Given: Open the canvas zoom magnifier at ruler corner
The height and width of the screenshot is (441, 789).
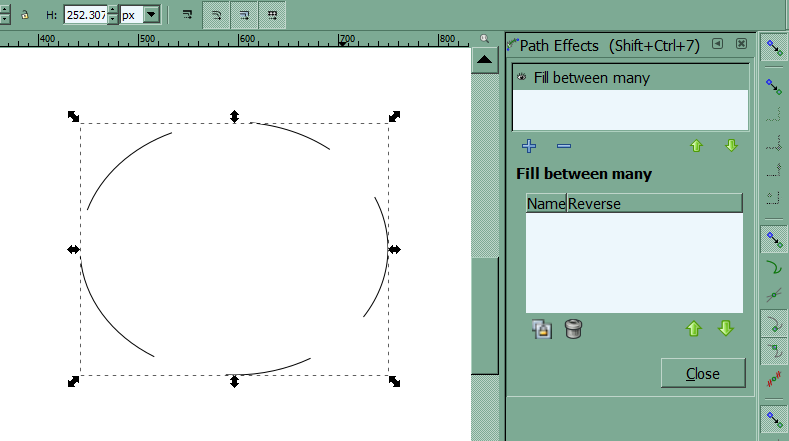Looking at the screenshot, I should coord(485,39).
